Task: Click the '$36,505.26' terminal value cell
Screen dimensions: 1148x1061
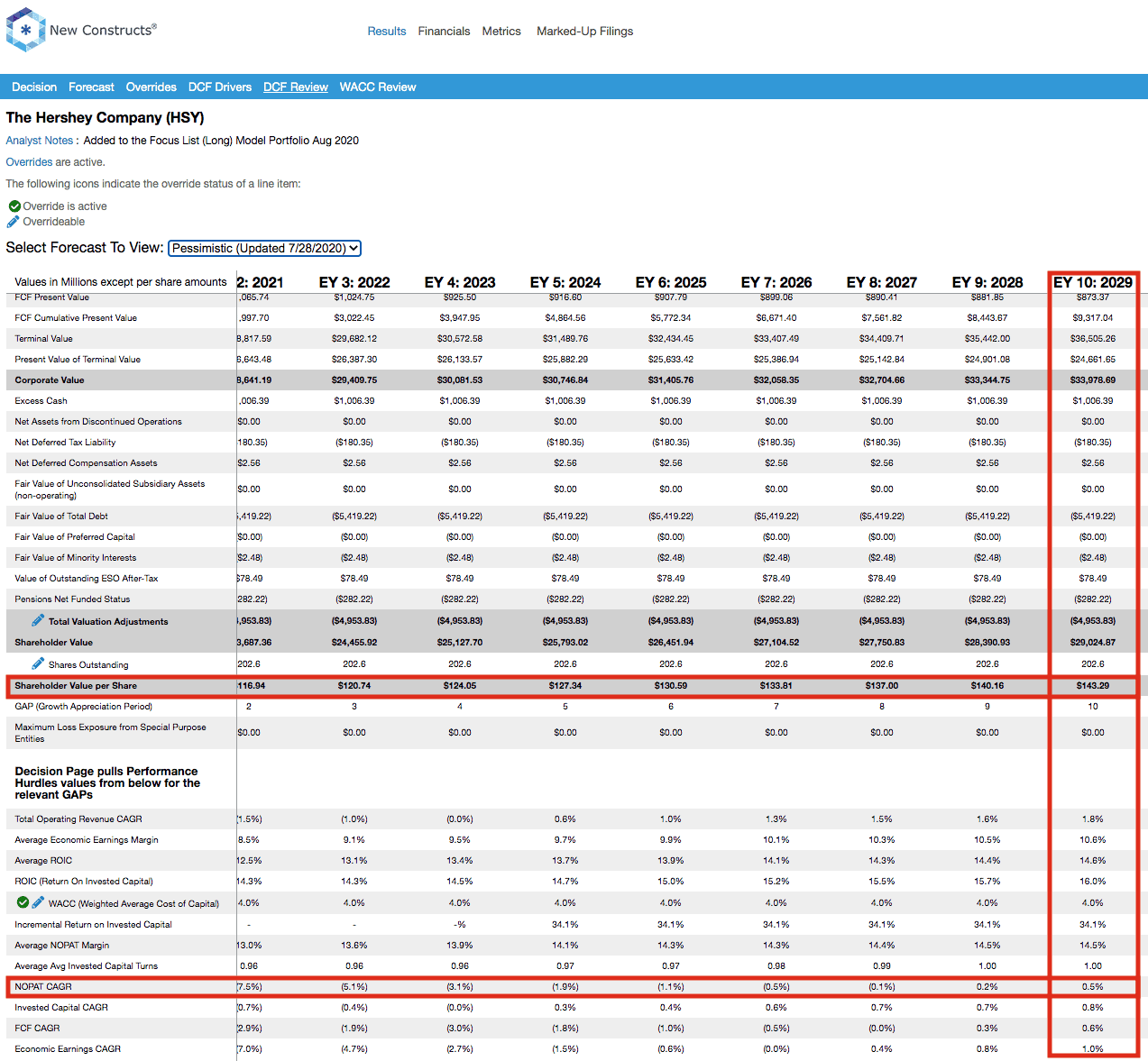Action: [x=1093, y=339]
